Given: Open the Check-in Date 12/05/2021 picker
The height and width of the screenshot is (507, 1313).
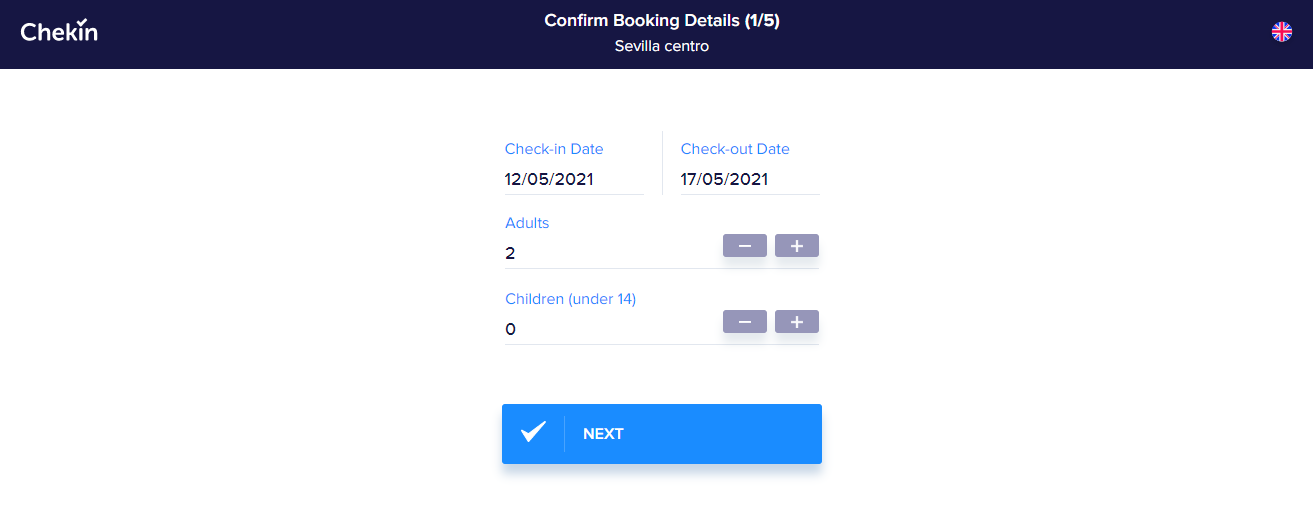Looking at the screenshot, I should click(574, 180).
